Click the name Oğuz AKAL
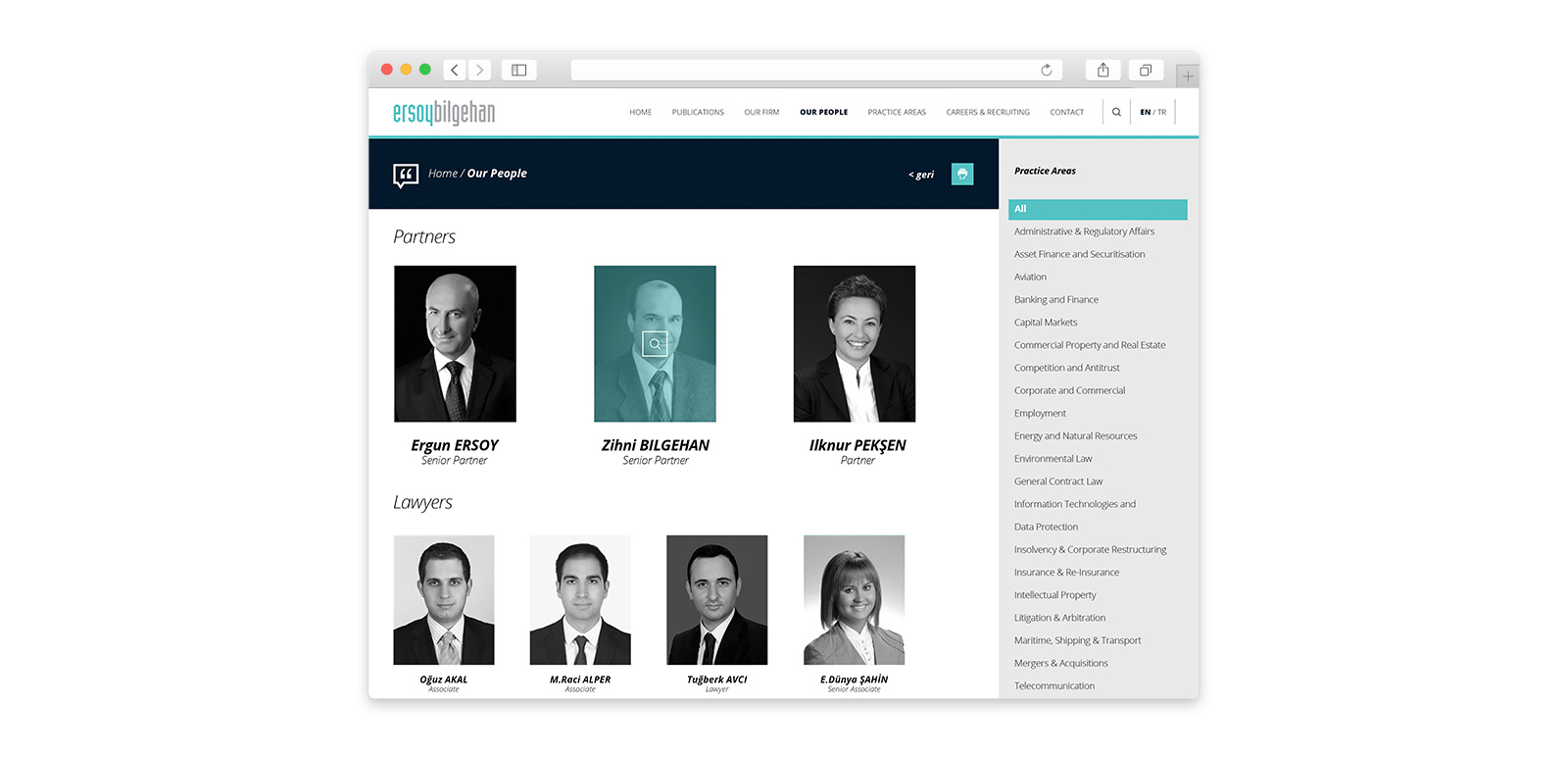This screenshot has width=1568, height=757. point(444,680)
